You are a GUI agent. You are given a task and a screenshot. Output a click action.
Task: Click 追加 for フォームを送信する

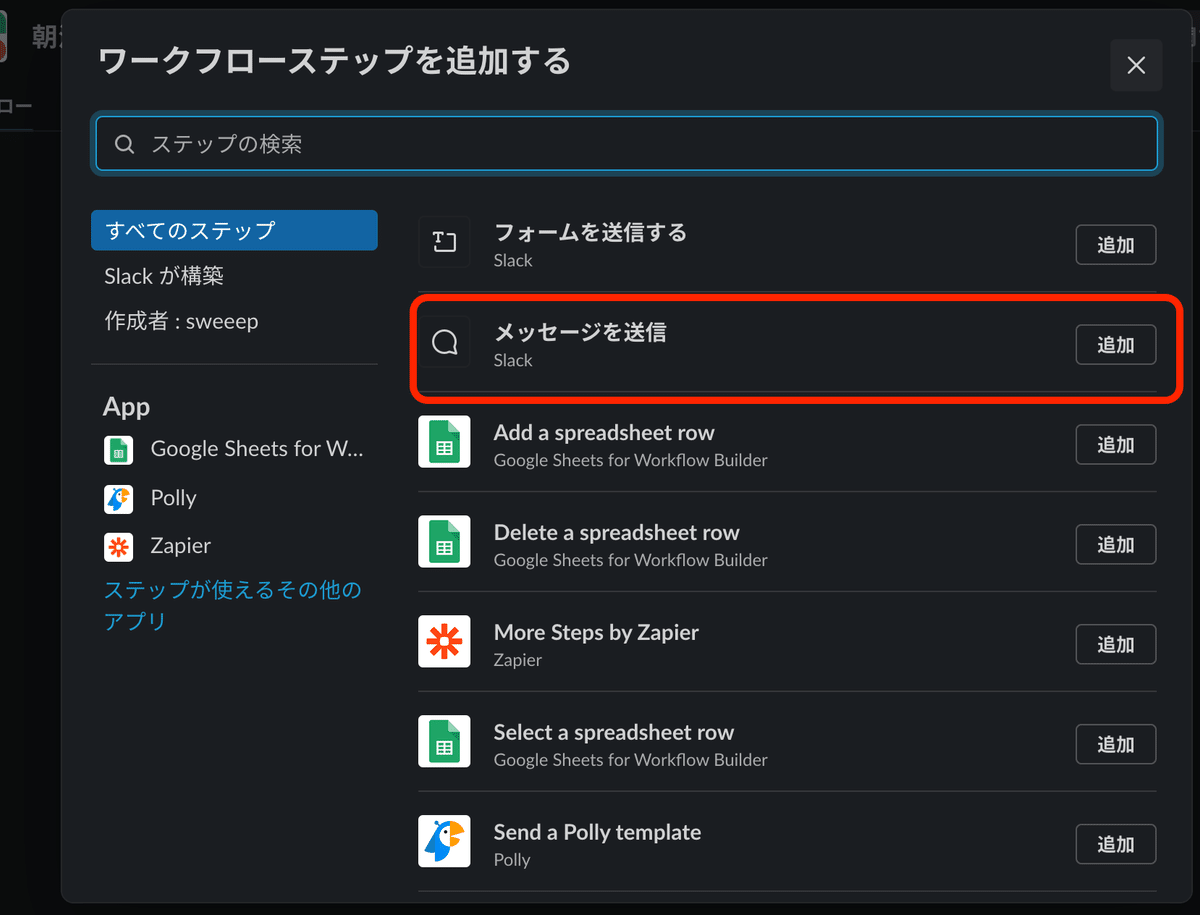(1116, 245)
